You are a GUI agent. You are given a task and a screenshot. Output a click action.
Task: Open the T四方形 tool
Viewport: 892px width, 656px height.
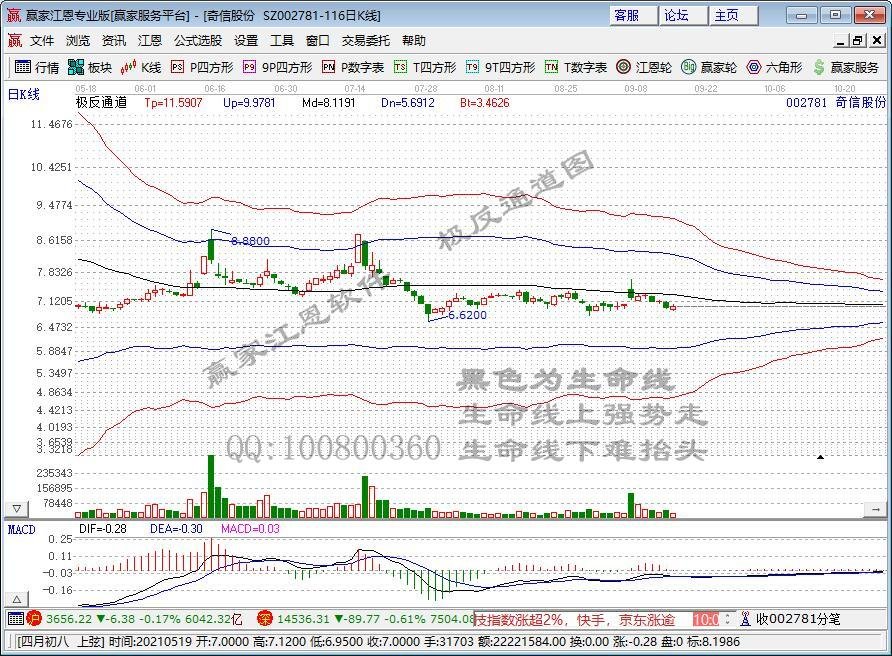(x=425, y=67)
